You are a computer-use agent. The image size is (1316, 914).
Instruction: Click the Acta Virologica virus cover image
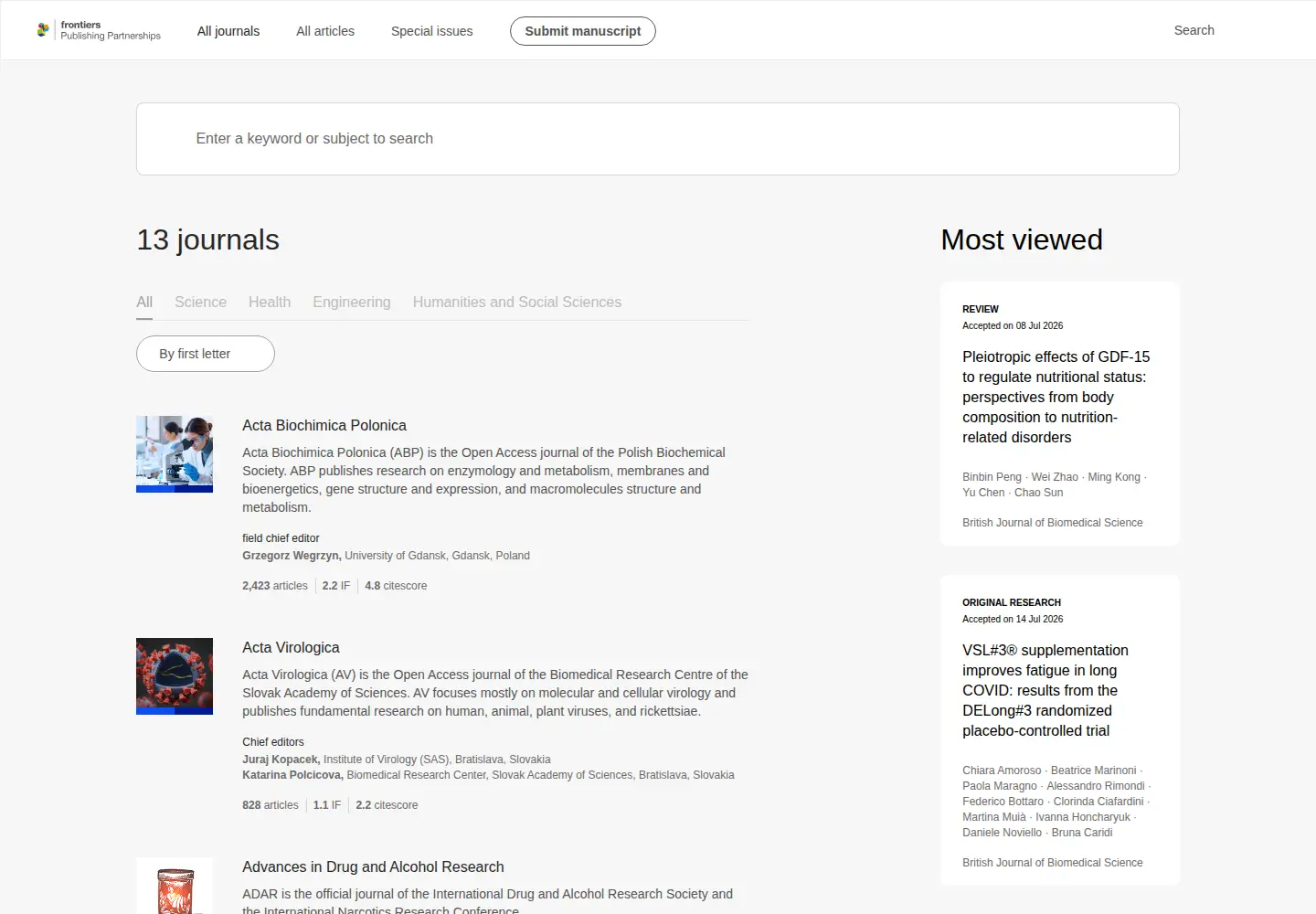pos(175,676)
